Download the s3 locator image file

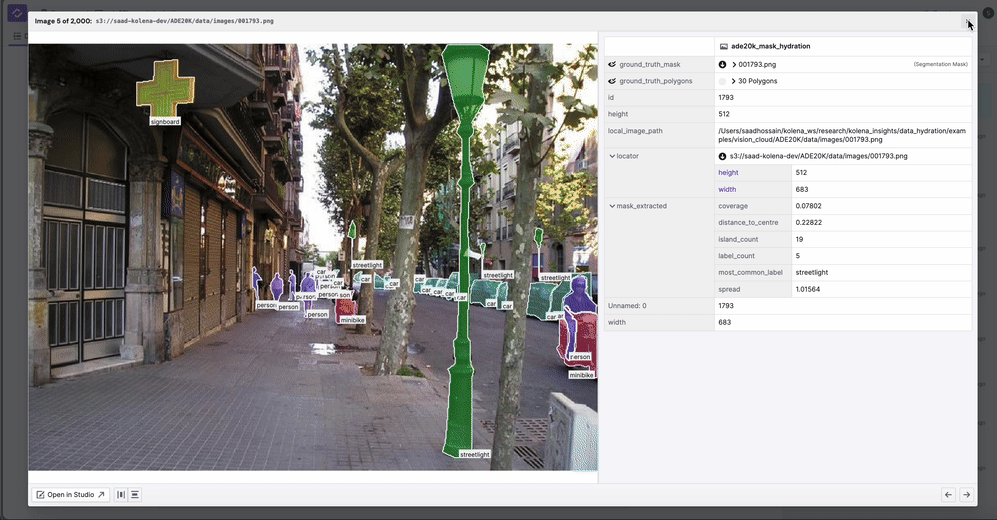tap(722, 156)
